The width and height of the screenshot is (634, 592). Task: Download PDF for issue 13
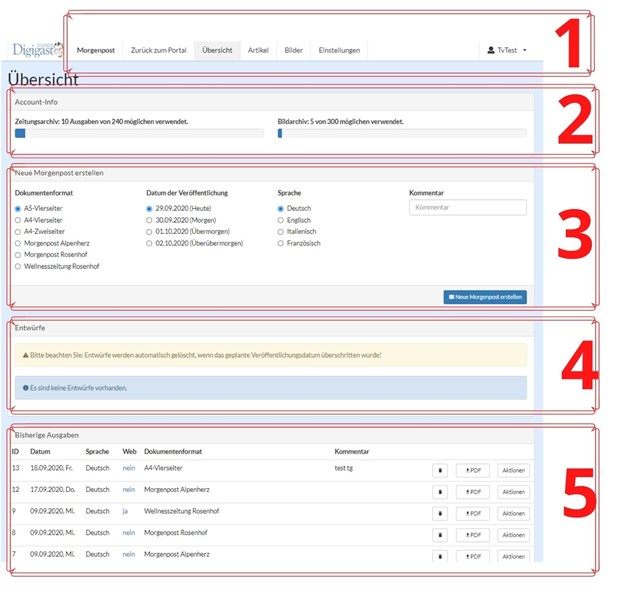click(473, 470)
